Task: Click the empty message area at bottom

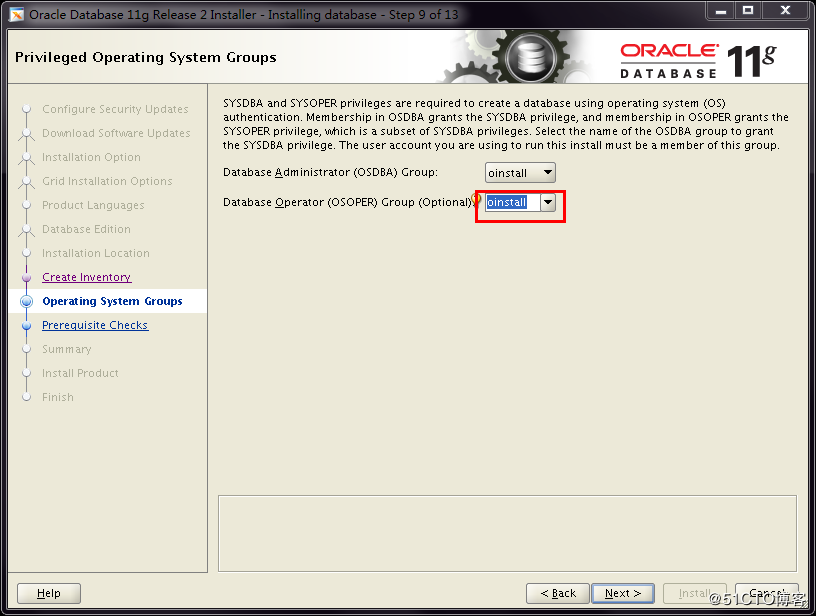Action: click(507, 533)
